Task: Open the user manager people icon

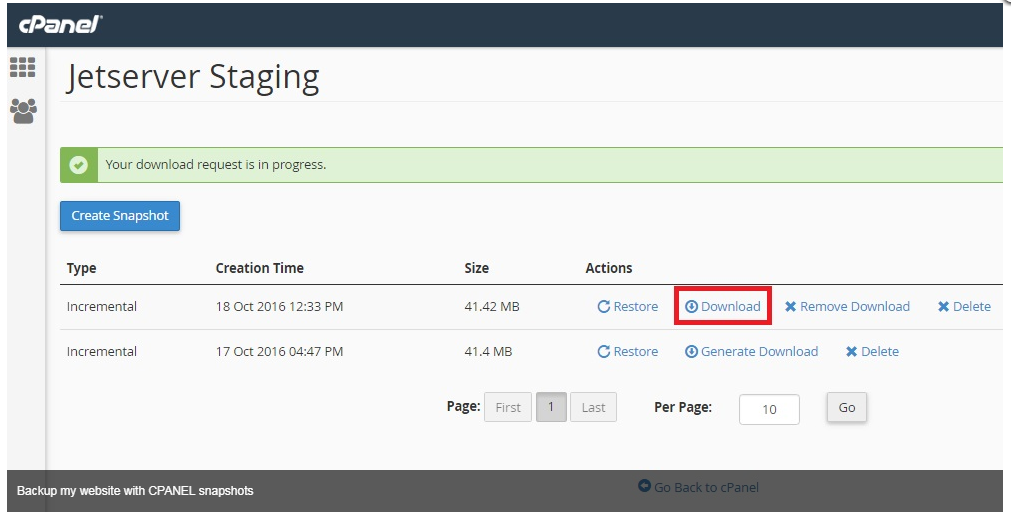Action: (23, 111)
